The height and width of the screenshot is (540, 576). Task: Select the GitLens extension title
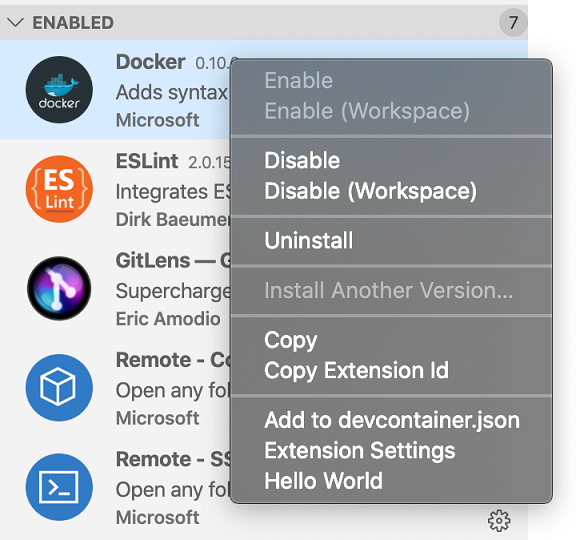[173, 260]
